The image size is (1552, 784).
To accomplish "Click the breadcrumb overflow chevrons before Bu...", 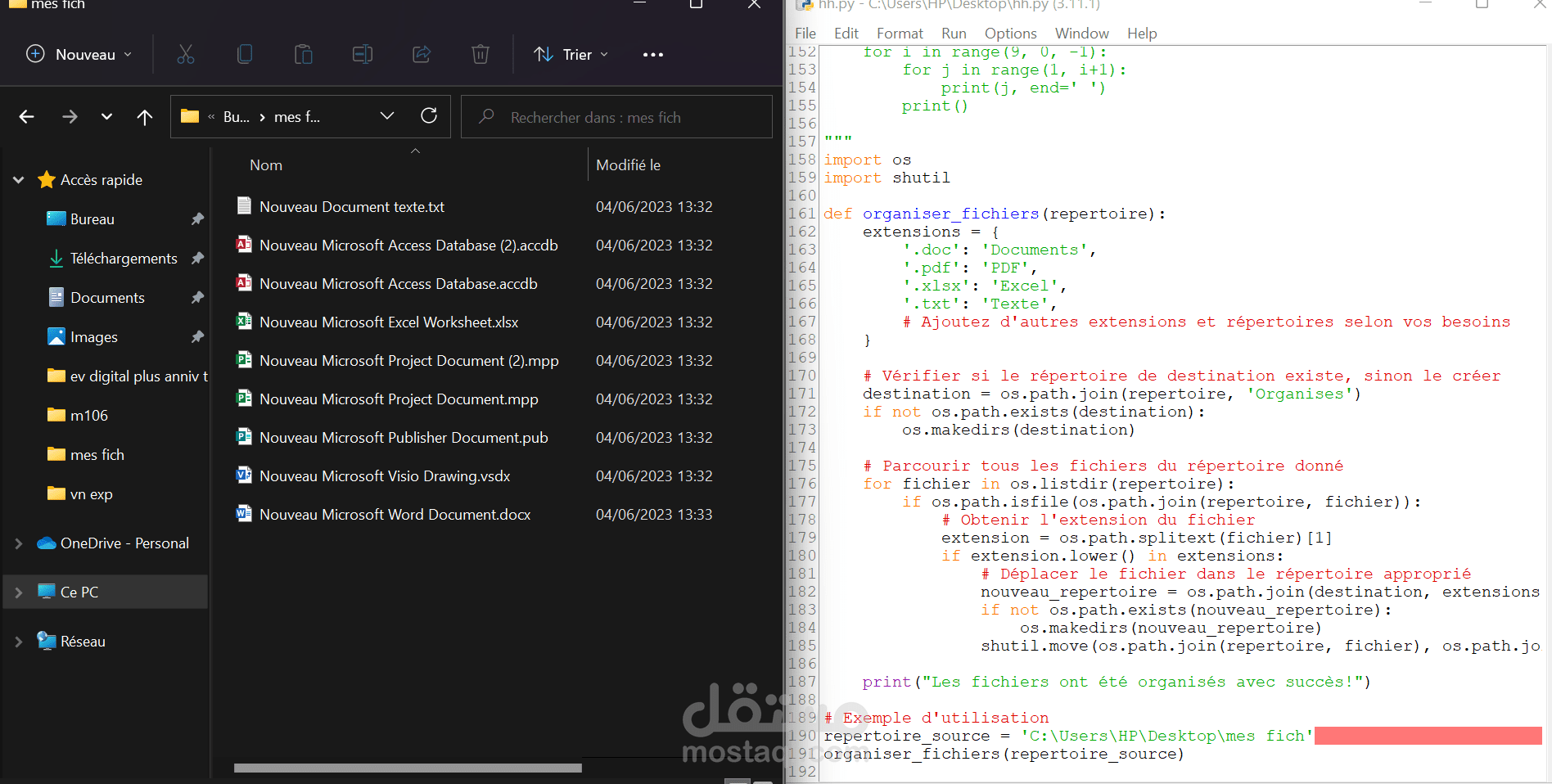I will 211,117.
